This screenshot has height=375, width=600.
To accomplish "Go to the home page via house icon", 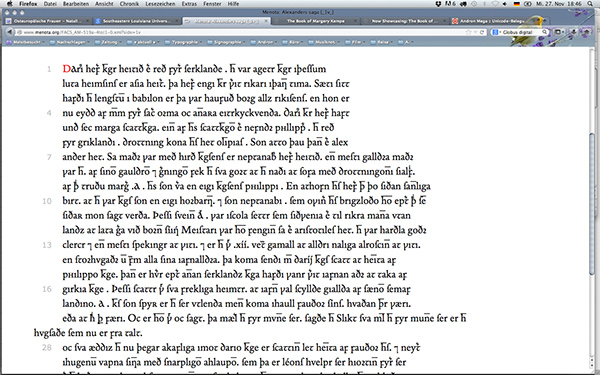I will click(x=586, y=32).
